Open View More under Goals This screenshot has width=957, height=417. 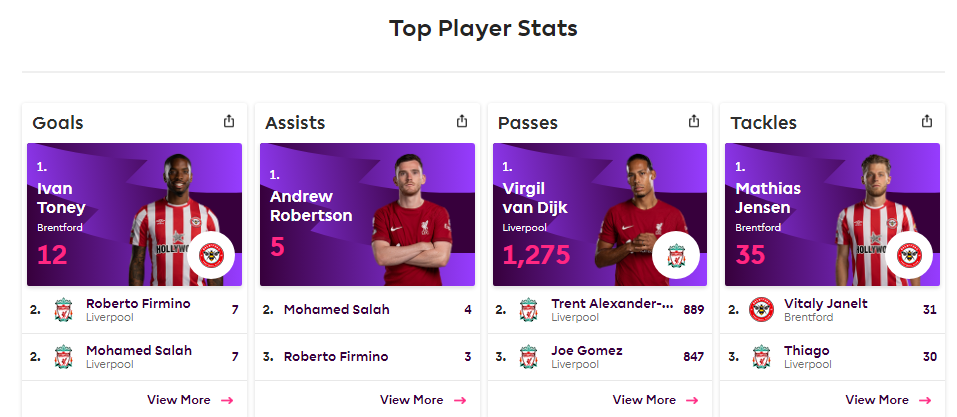click(190, 400)
